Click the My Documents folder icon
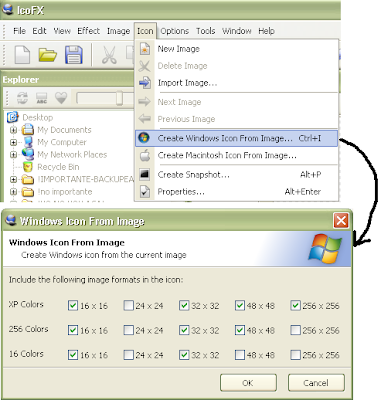 tap(28, 129)
